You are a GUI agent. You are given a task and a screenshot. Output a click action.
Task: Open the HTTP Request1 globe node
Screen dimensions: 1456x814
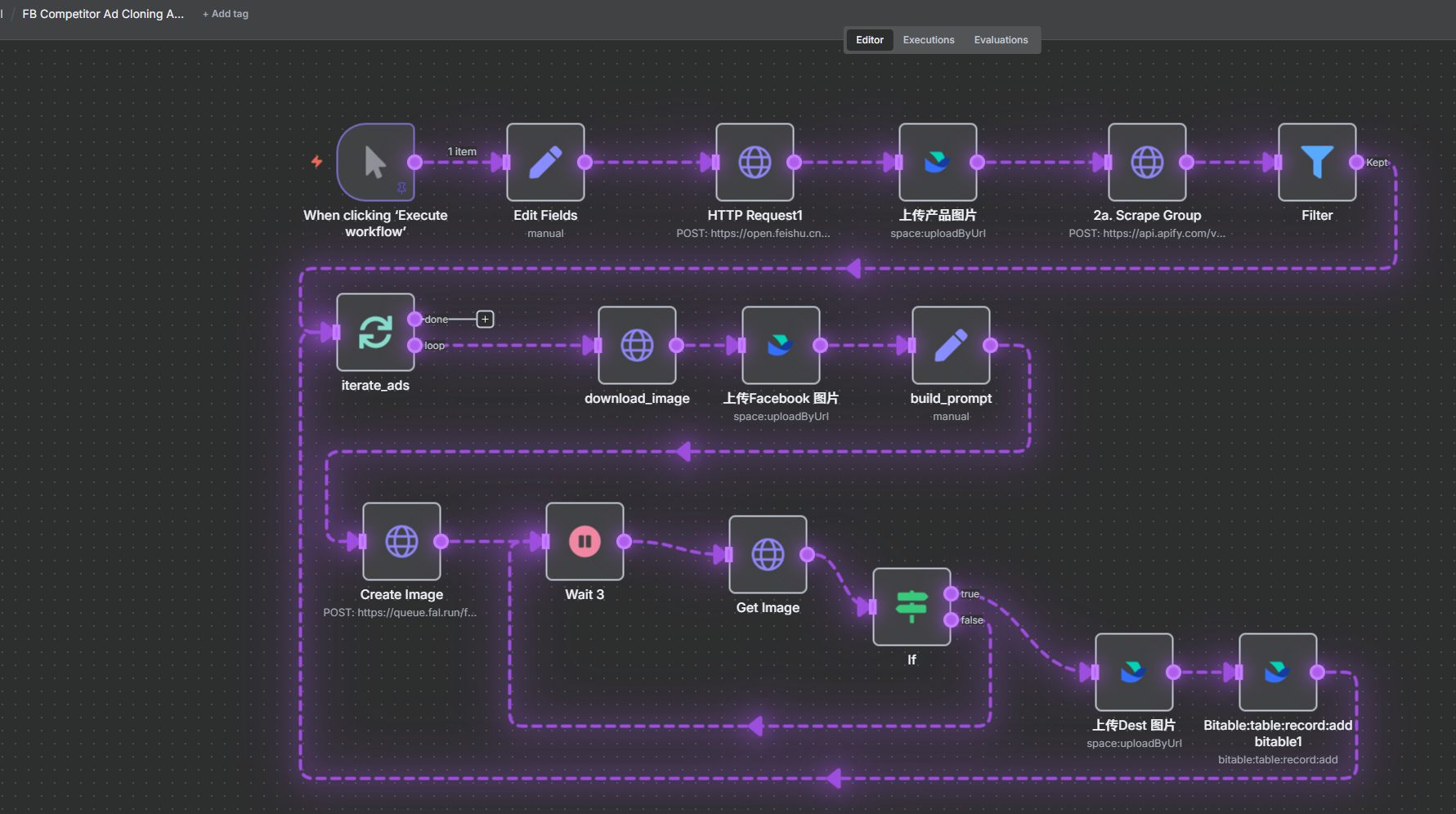tap(755, 162)
